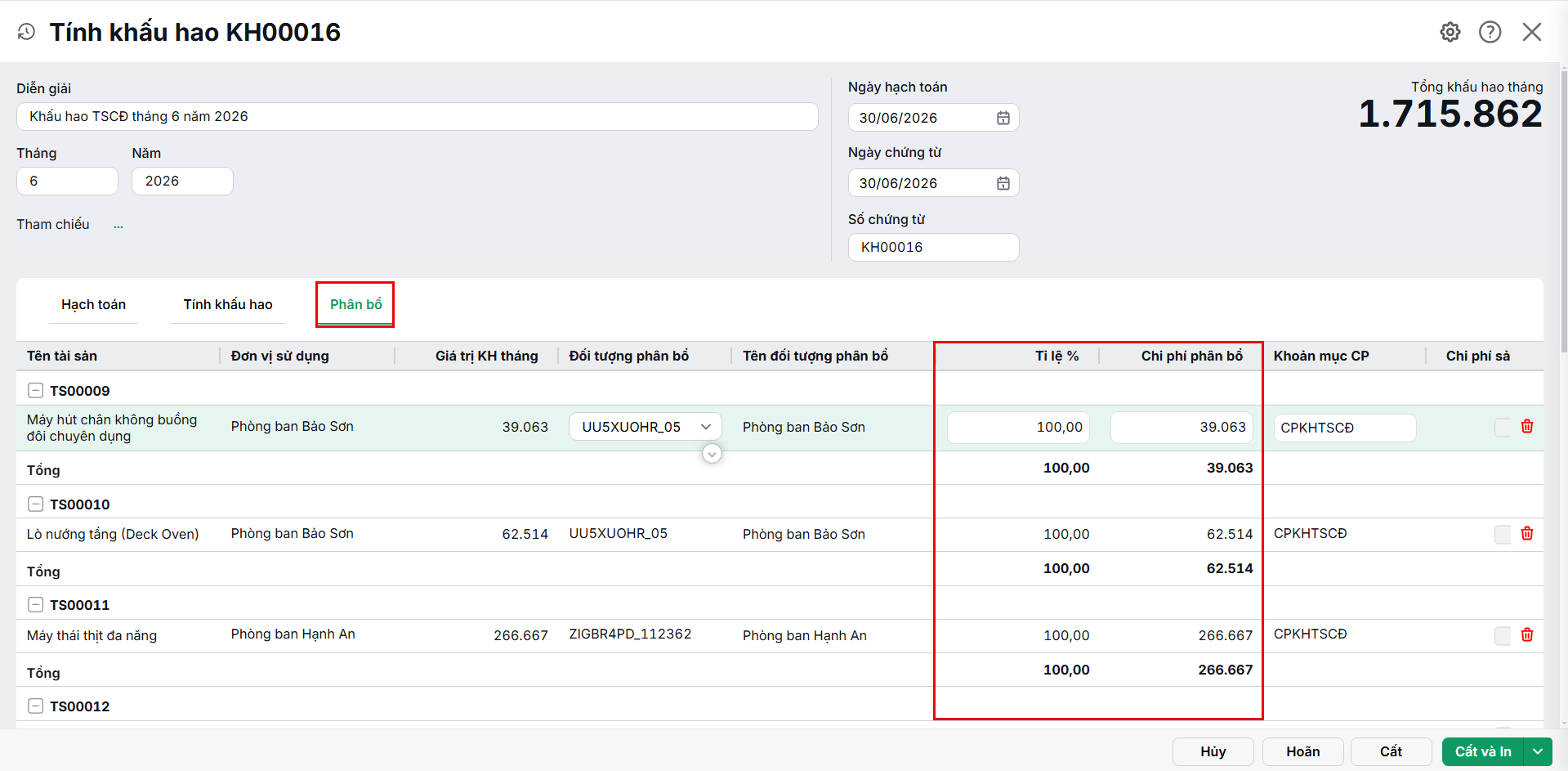Collapse the TS00009 group
The height and width of the screenshot is (771, 1568).
[x=35, y=390]
